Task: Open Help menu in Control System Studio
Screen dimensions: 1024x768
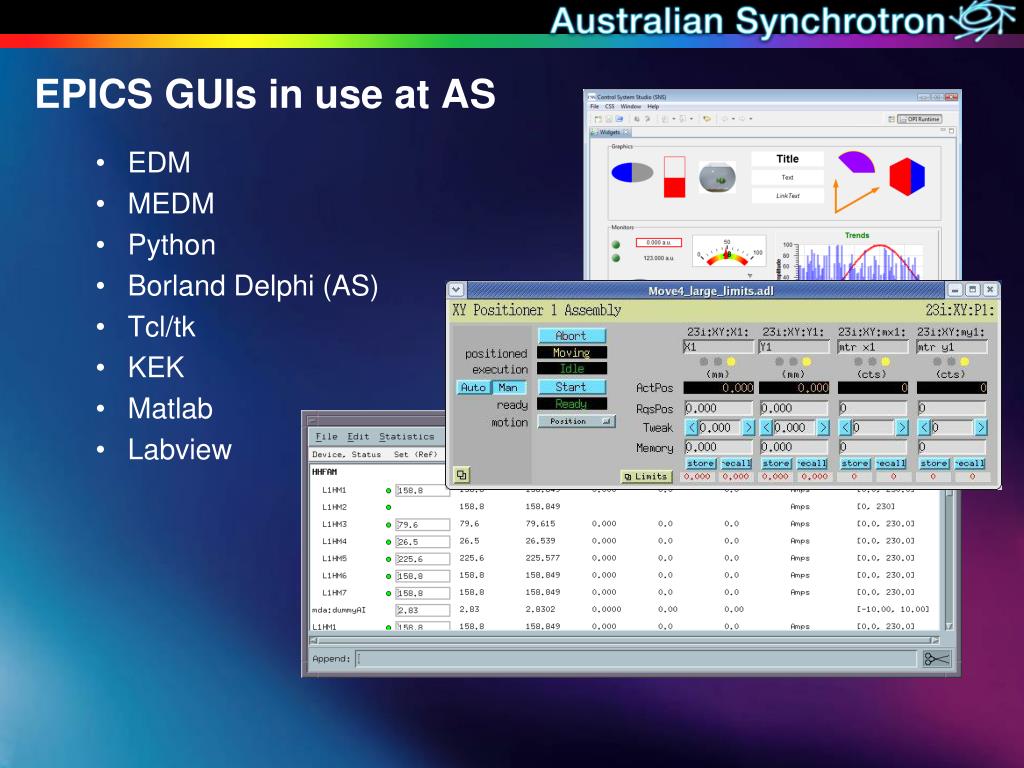Action: coord(653,106)
